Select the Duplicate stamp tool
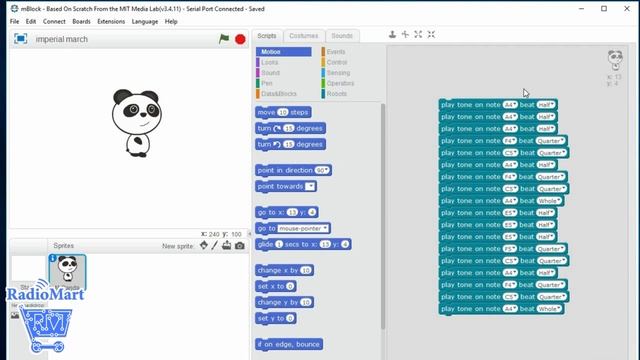The image size is (640, 360). click(x=392, y=34)
